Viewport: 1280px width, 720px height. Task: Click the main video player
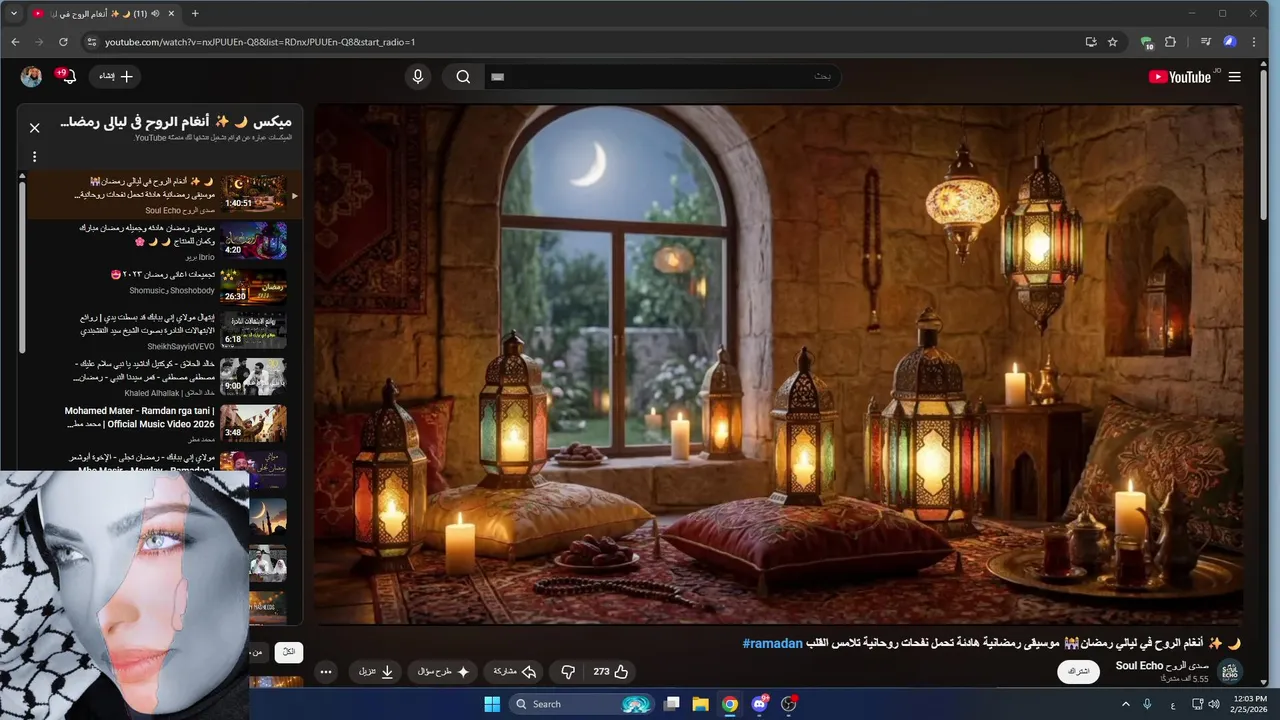[779, 364]
